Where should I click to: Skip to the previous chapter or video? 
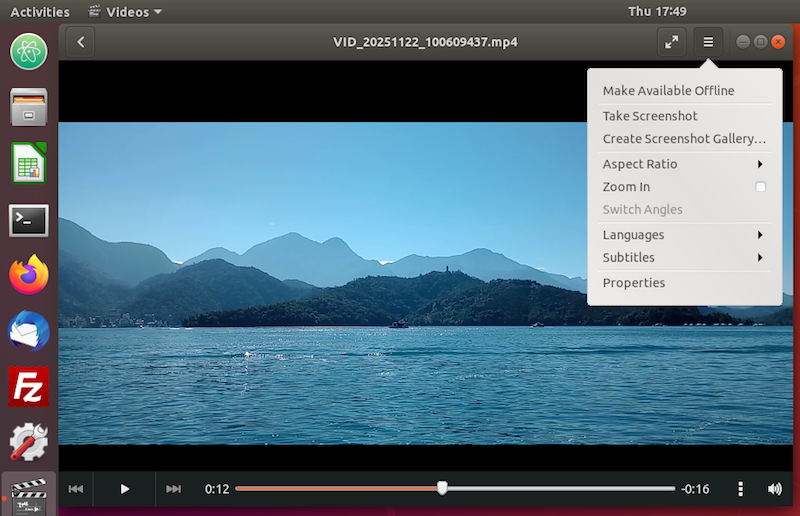pos(76,489)
